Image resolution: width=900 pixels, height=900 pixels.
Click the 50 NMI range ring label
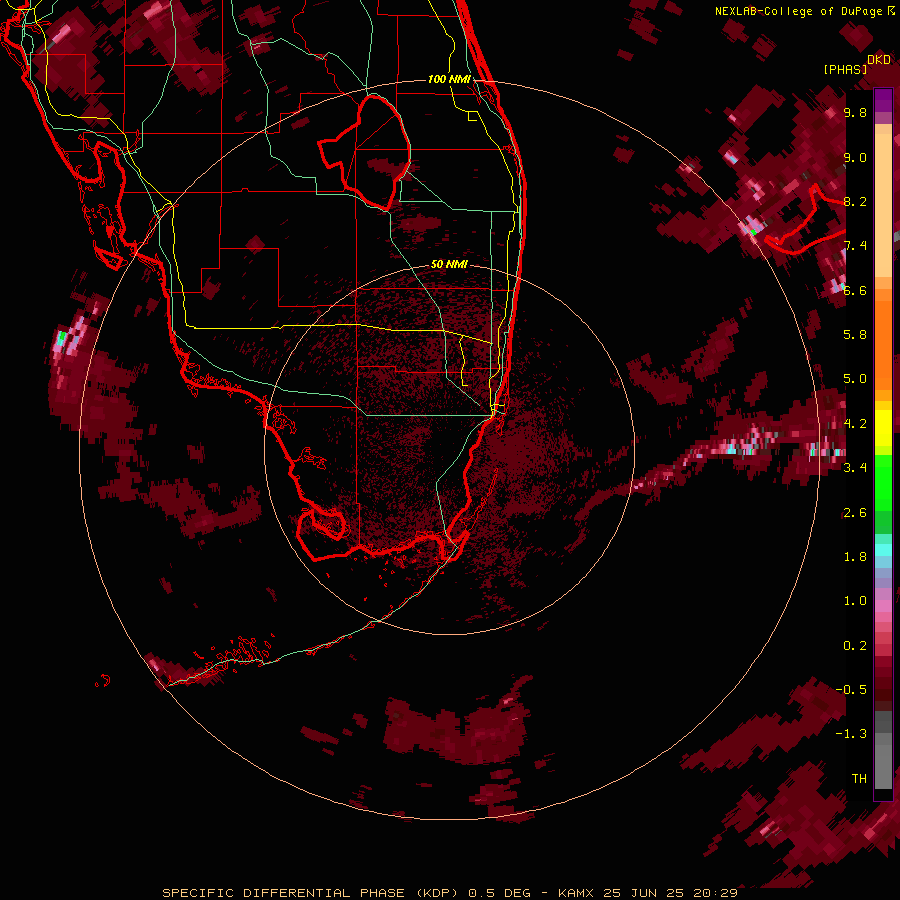(x=449, y=264)
